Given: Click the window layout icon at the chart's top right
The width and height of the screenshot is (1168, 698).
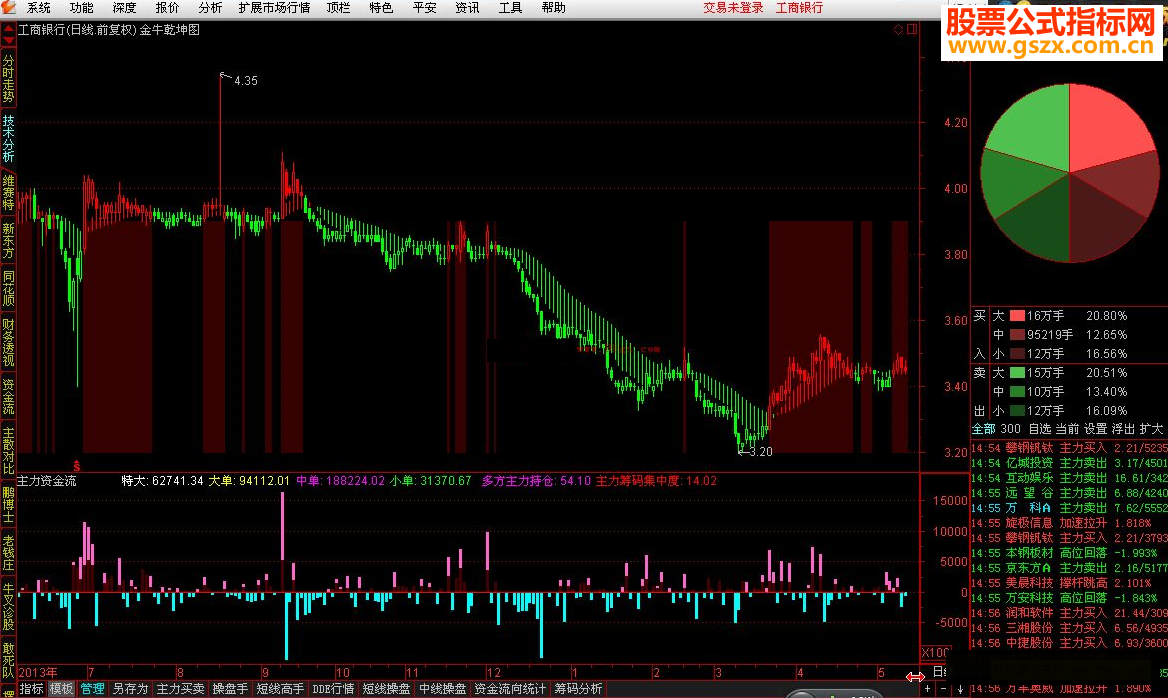Looking at the screenshot, I should [912, 30].
